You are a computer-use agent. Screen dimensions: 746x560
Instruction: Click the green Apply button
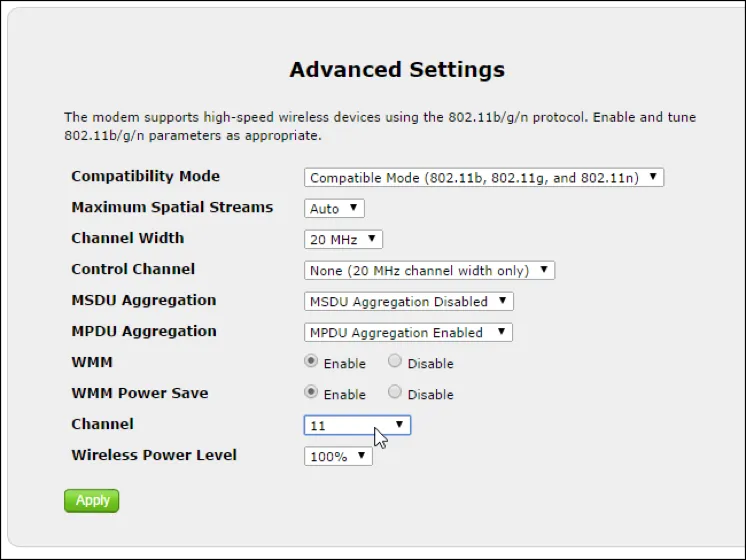tap(91, 501)
